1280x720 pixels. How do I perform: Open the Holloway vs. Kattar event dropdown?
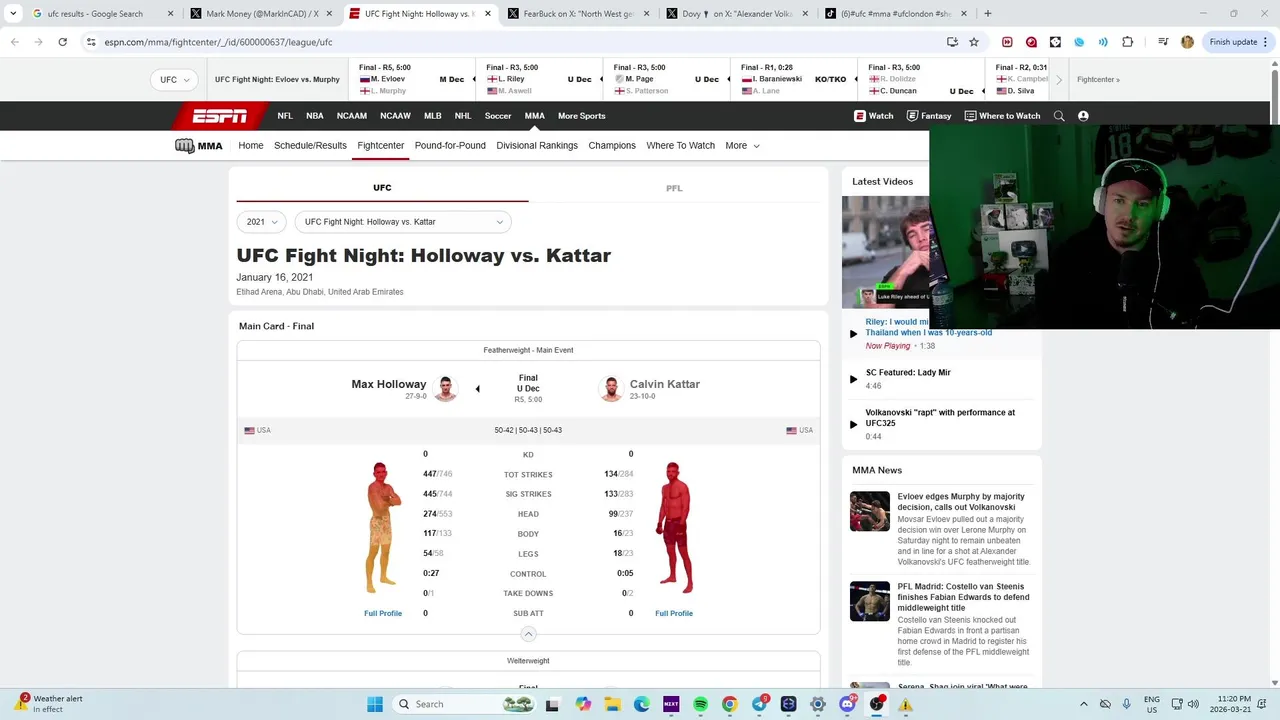click(x=403, y=222)
